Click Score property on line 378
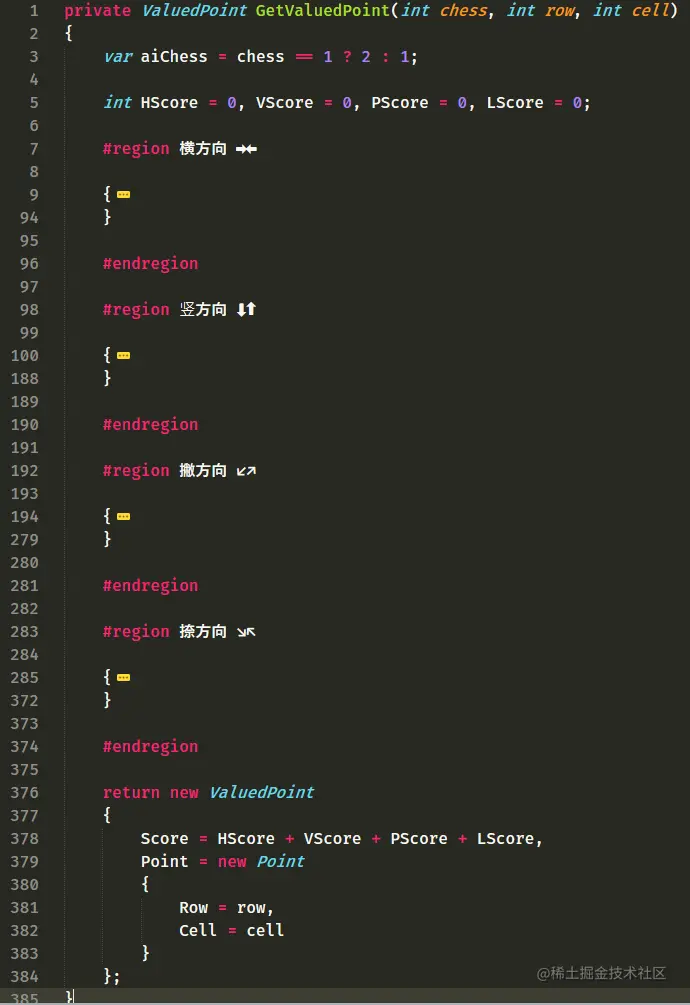Screen dimensions: 690x1005 (x=165, y=838)
